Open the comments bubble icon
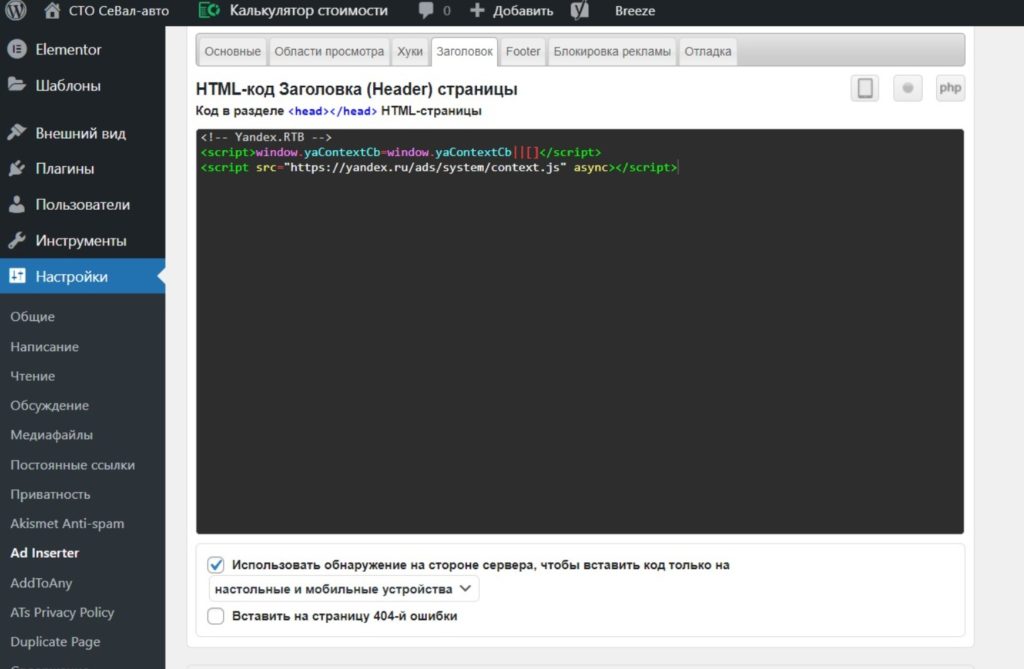Screen dimensions: 1024x669 [x=426, y=10]
